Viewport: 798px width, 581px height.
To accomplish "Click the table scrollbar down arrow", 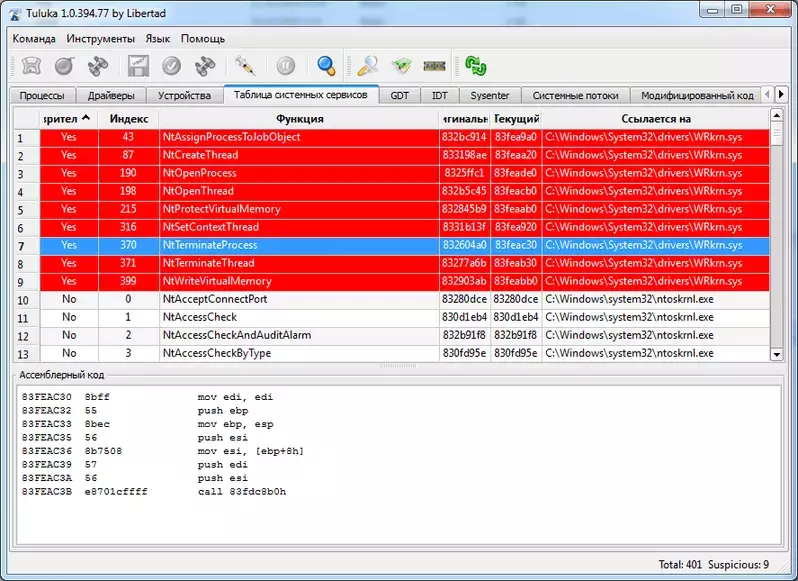I will coord(777,355).
